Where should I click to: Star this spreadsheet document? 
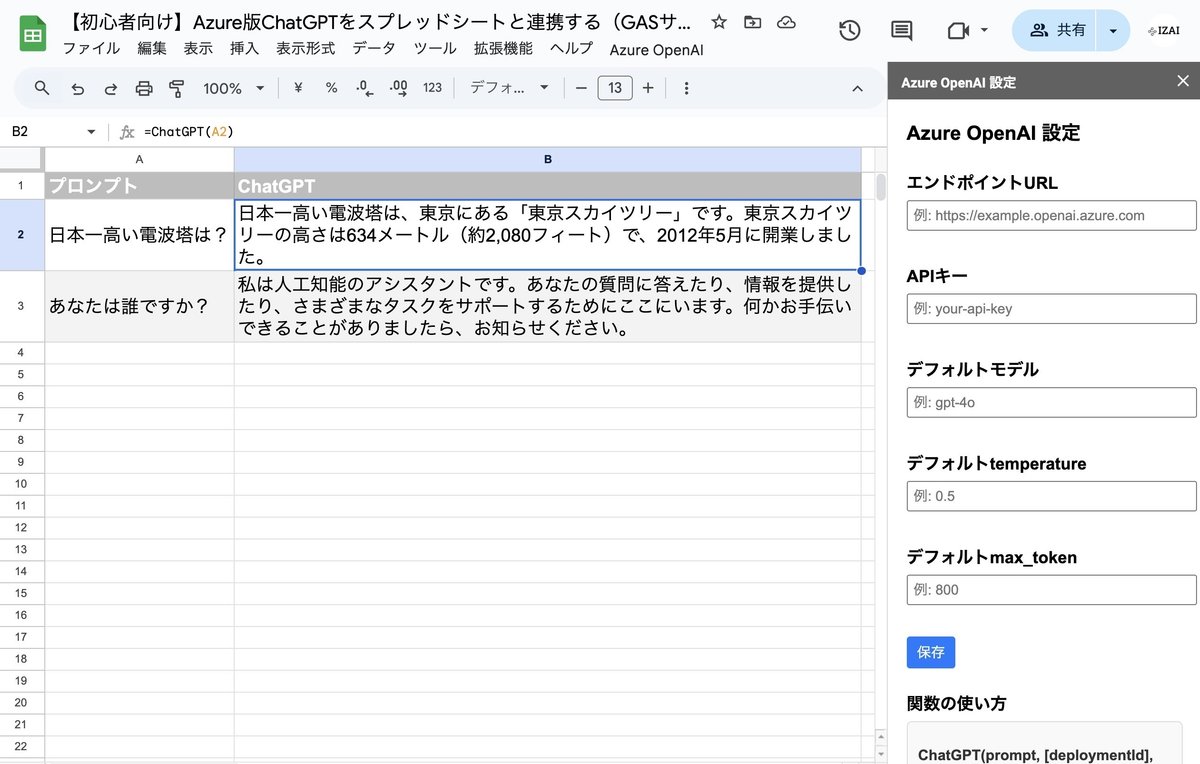pyautogui.click(x=718, y=23)
